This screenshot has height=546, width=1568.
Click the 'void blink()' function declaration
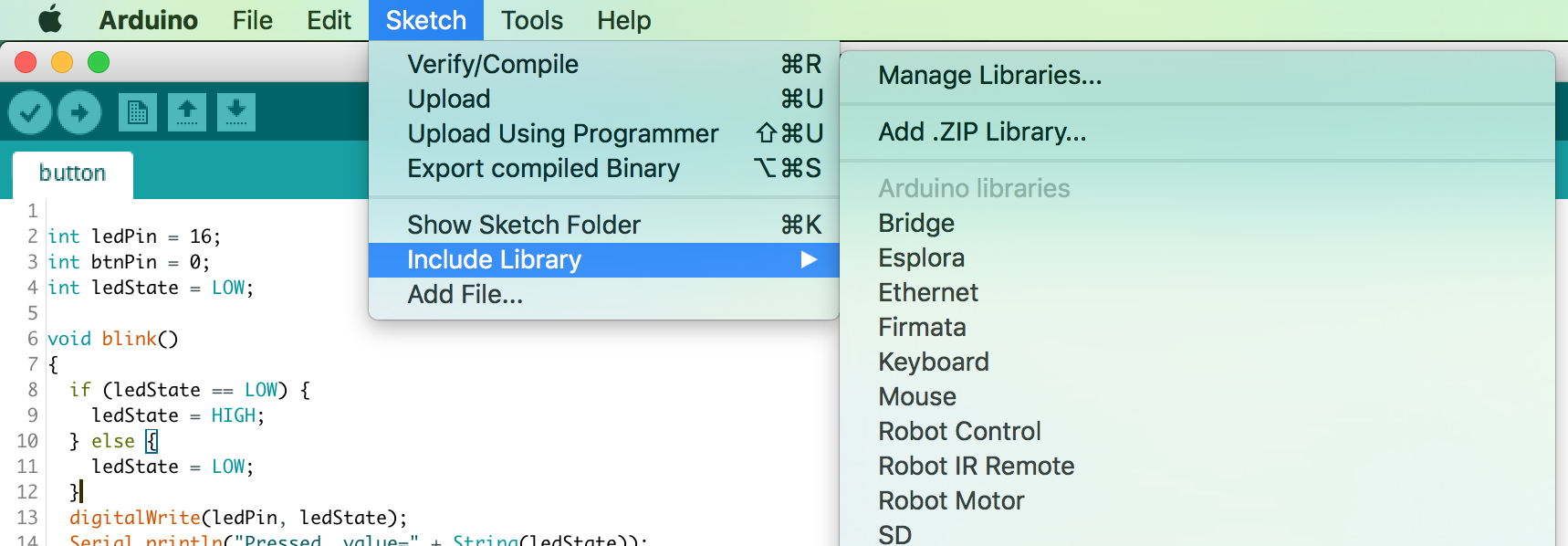[x=113, y=339]
